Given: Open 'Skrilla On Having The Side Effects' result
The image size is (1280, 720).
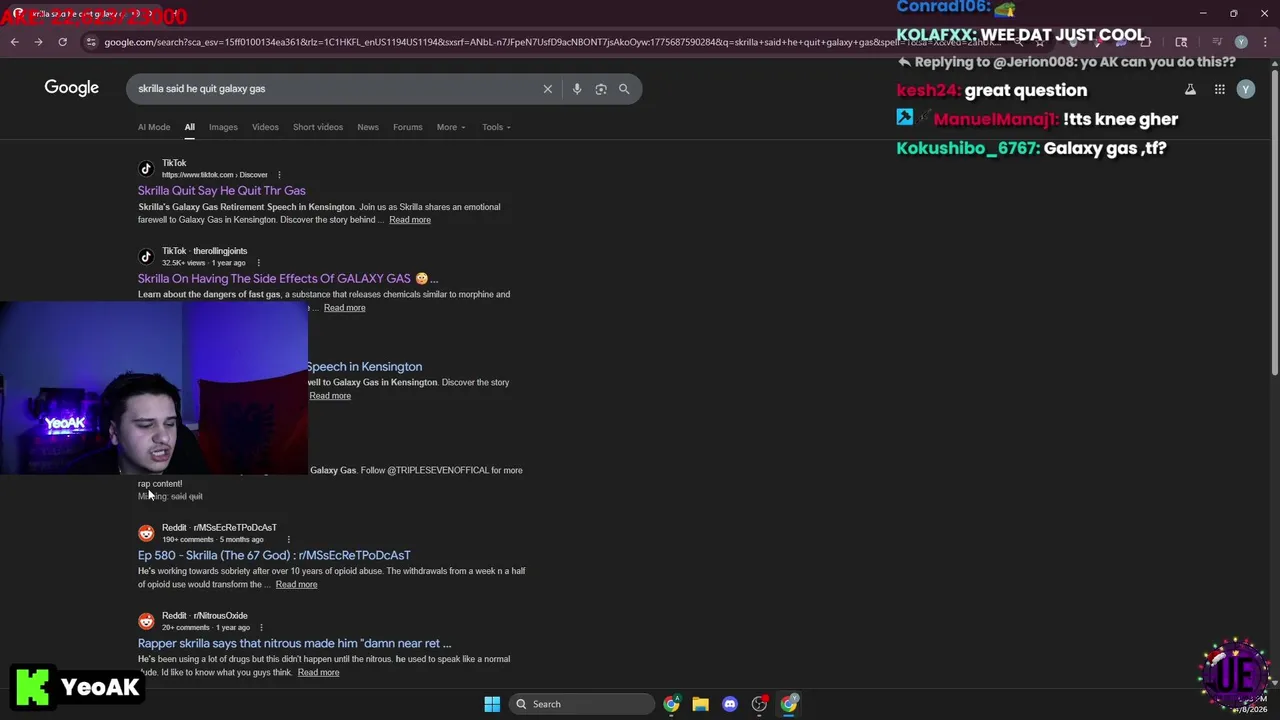Looking at the screenshot, I should 288,279.
